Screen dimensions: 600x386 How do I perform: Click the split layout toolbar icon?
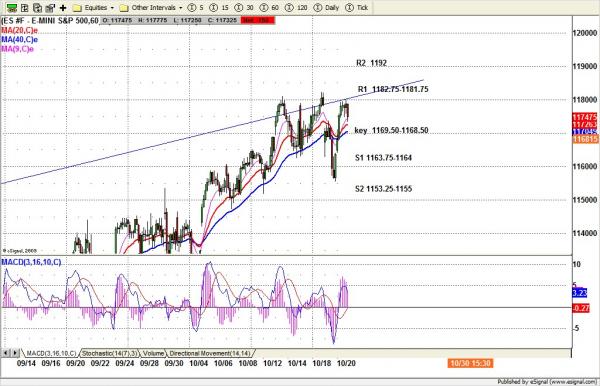click(24, 8)
